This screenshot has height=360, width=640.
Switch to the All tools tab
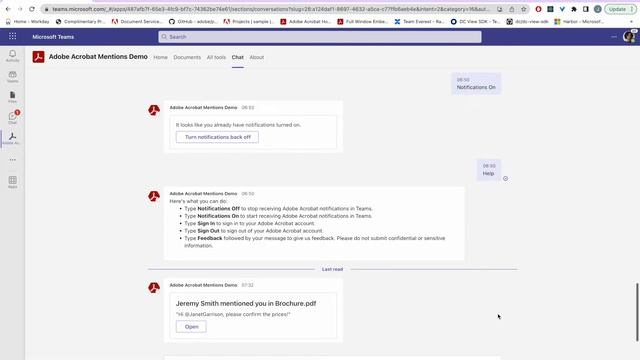[x=216, y=57]
